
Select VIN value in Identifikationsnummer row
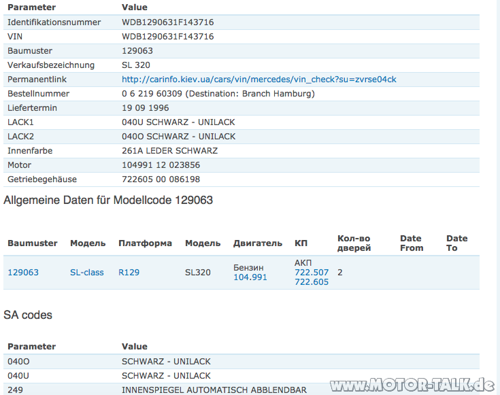click(168, 22)
